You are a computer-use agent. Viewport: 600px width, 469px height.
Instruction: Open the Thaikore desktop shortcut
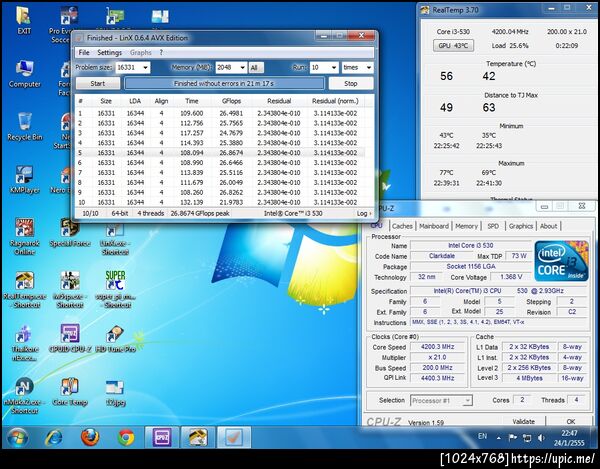click(x=24, y=343)
